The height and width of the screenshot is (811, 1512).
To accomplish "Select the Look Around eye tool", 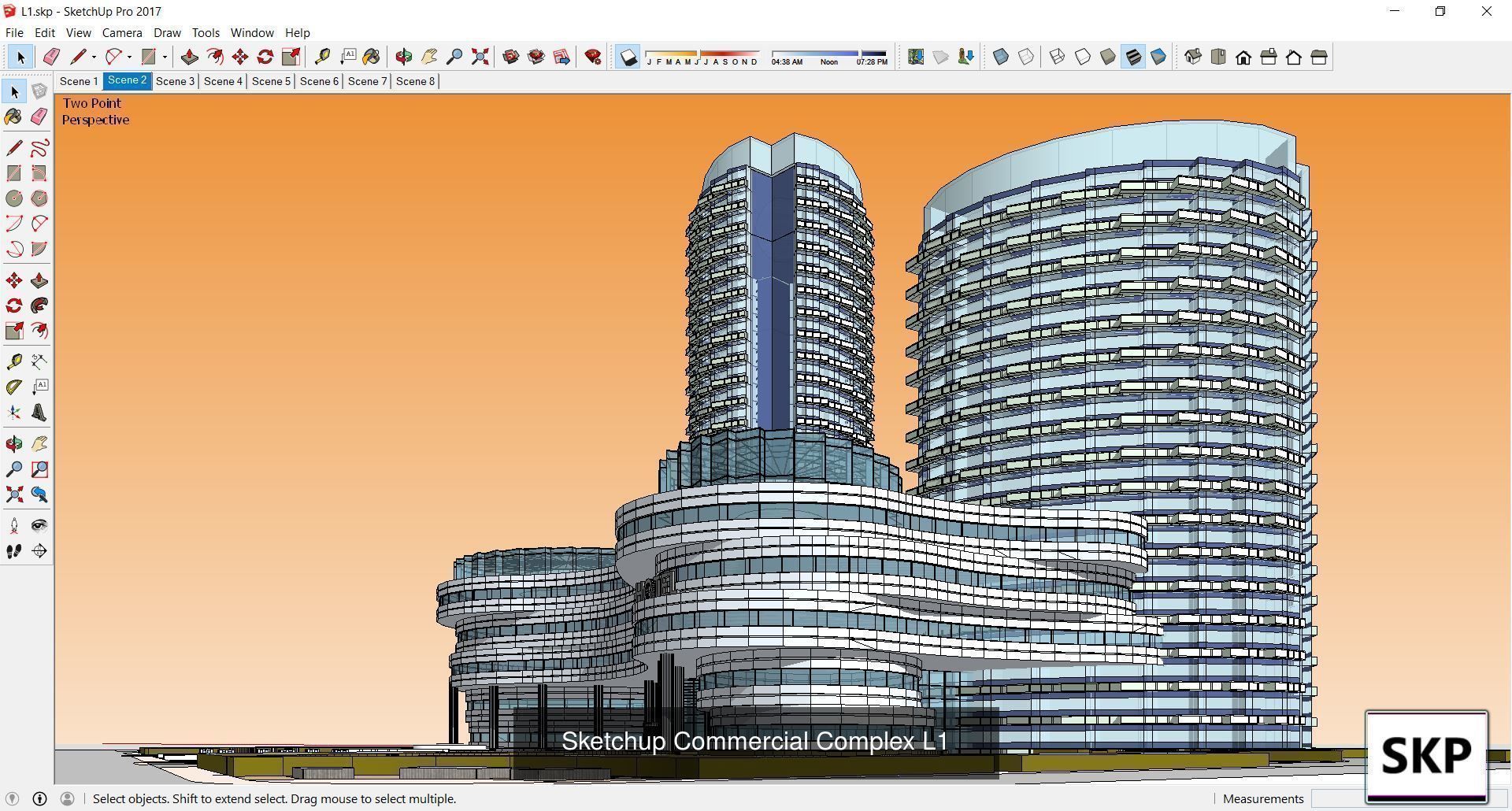I will [39, 526].
